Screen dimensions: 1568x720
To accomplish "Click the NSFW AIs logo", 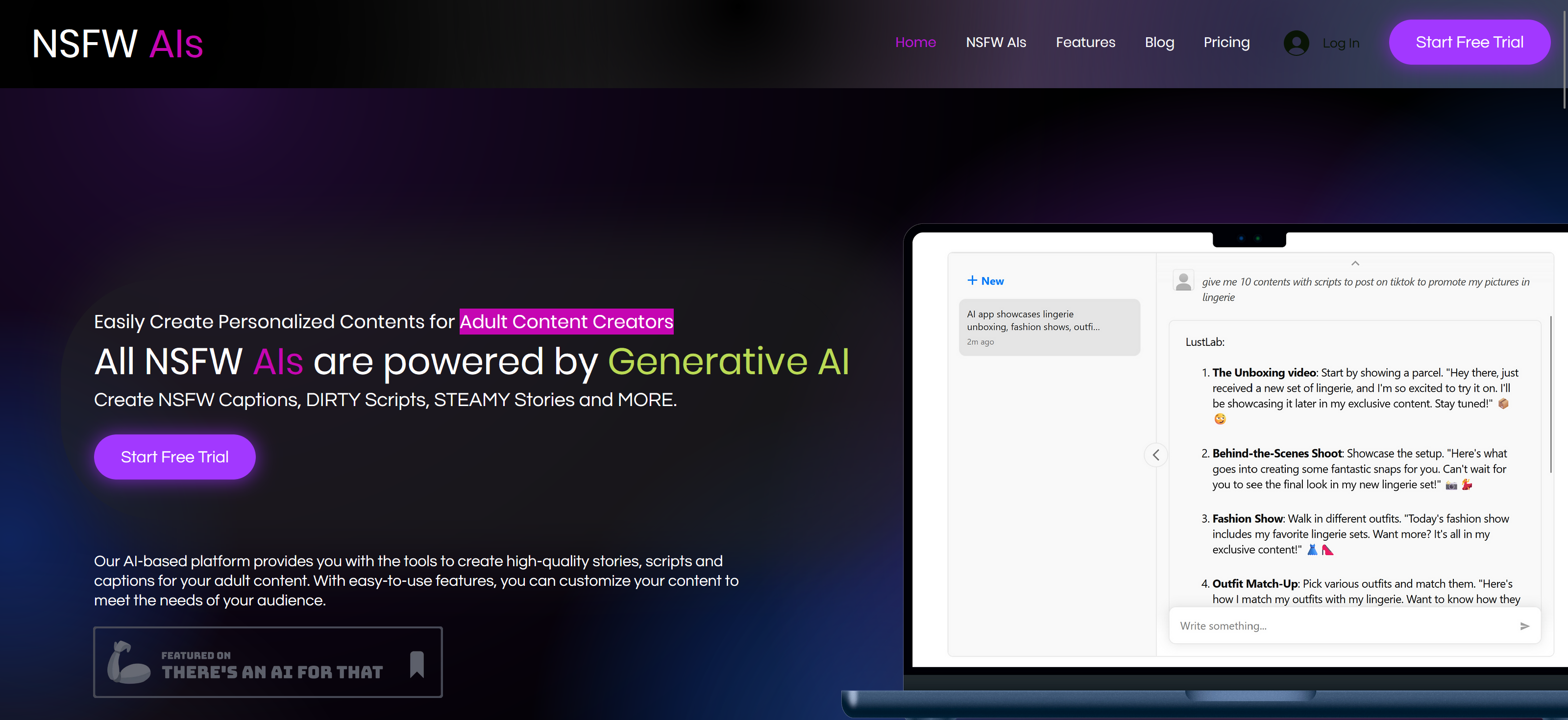I will [x=118, y=44].
